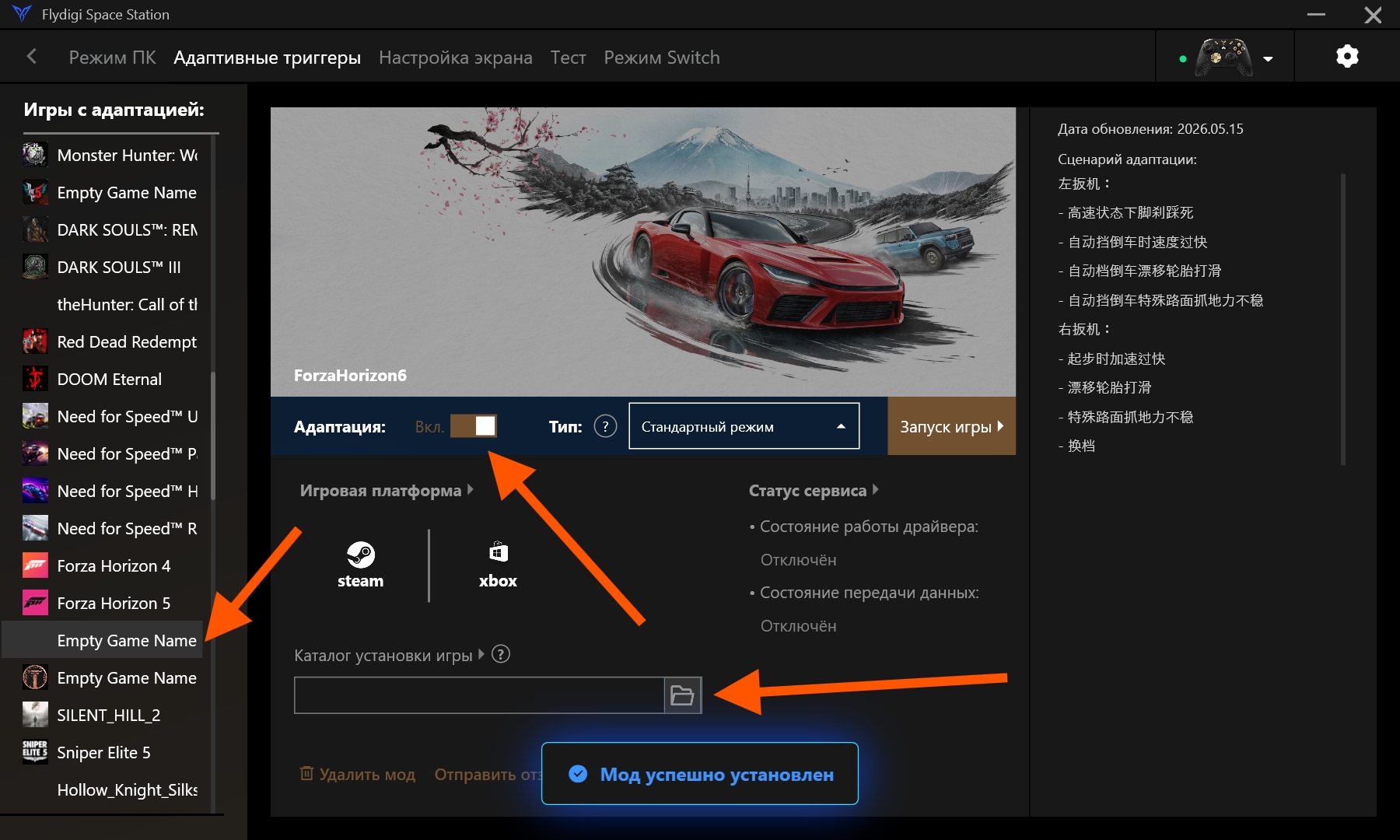Image resolution: width=1400 pixels, height=840 pixels.
Task: Click the Forza Horizon 4 icon
Action: tap(35, 565)
